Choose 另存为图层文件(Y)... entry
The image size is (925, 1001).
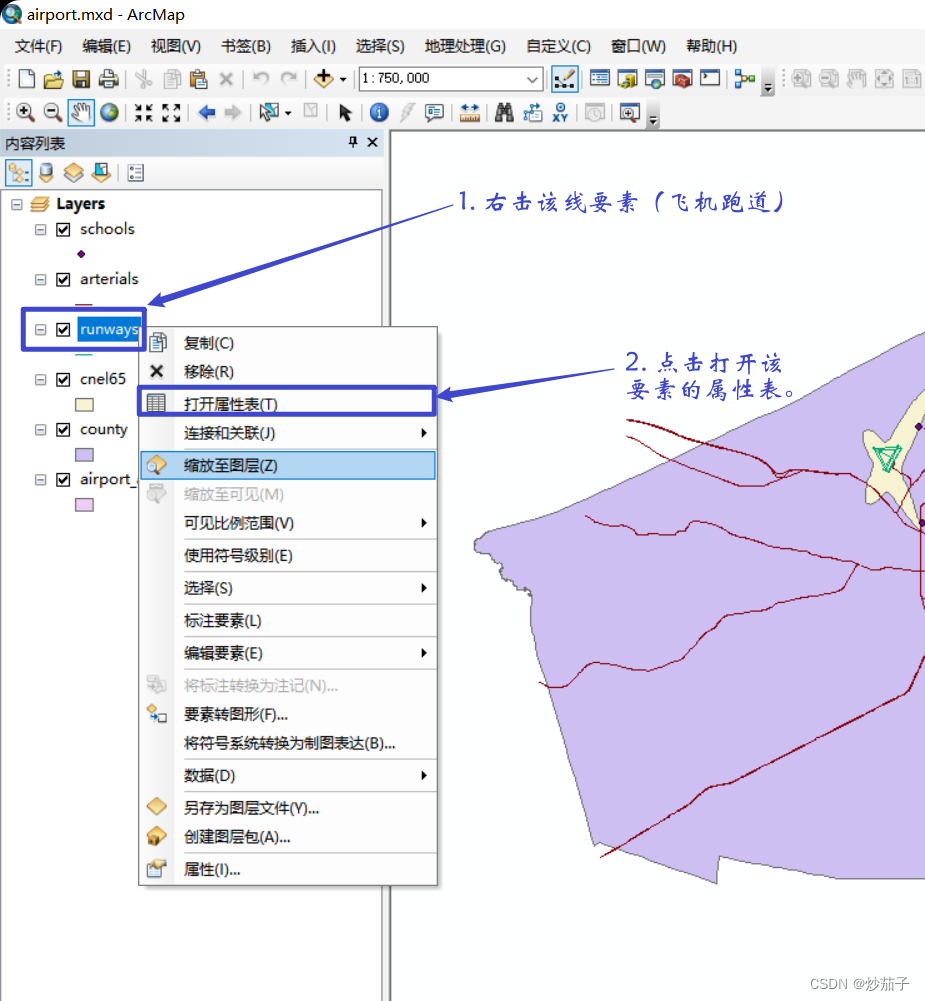[x=287, y=808]
